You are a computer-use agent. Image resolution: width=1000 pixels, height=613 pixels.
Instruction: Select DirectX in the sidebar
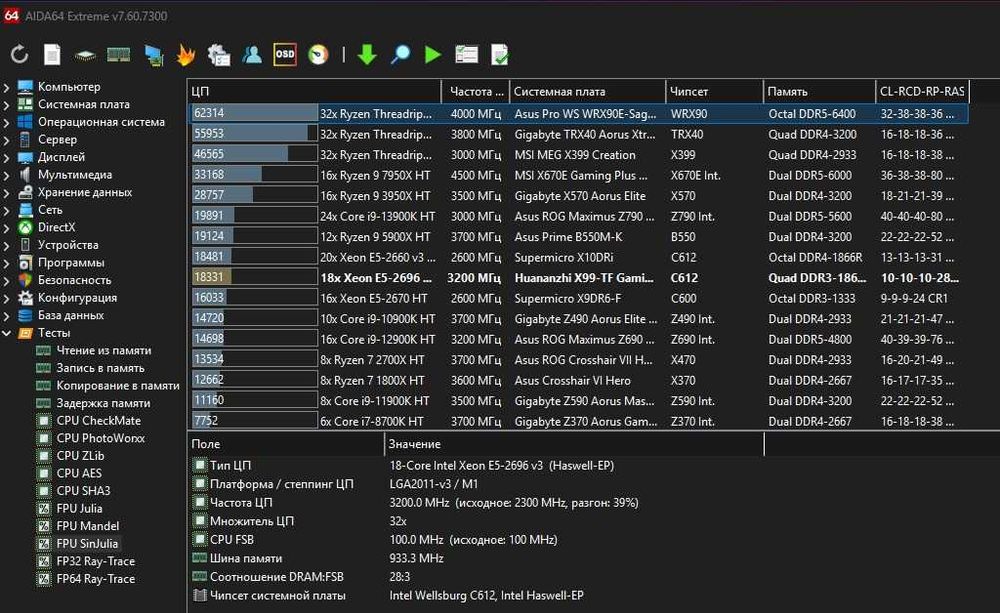56,227
